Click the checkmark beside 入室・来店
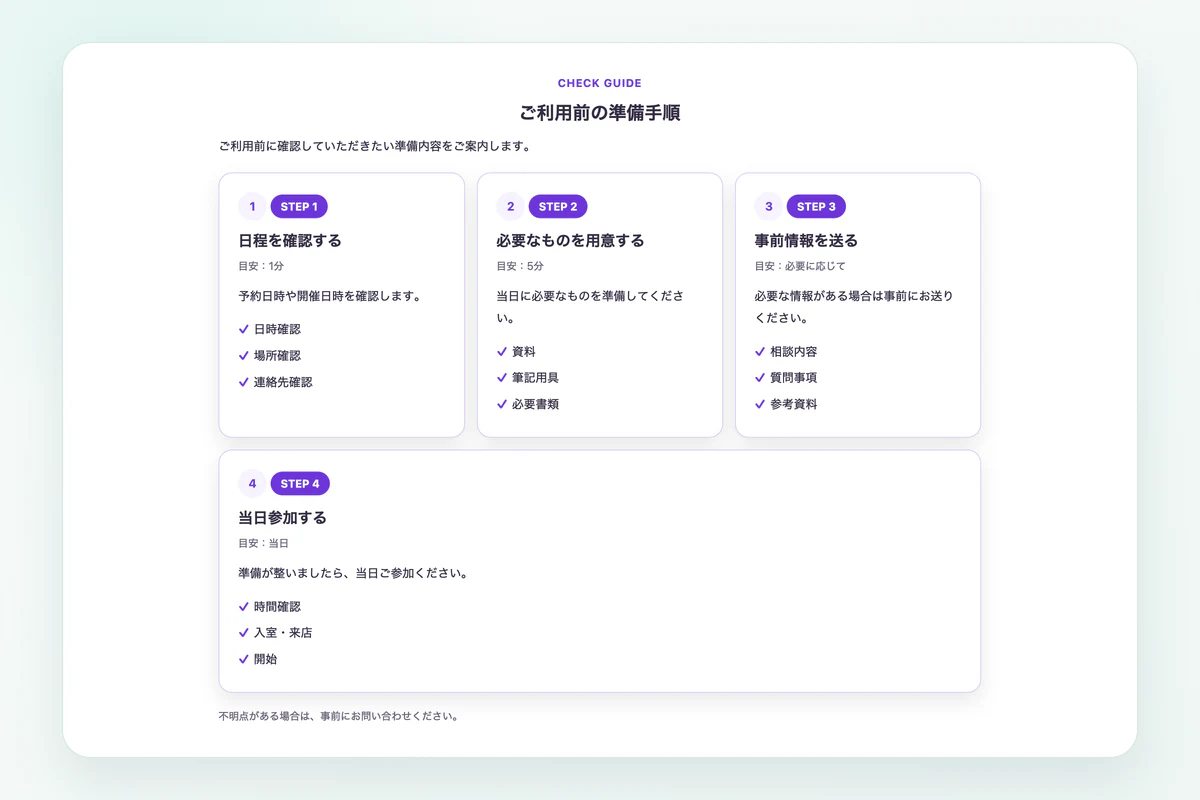 tap(244, 633)
